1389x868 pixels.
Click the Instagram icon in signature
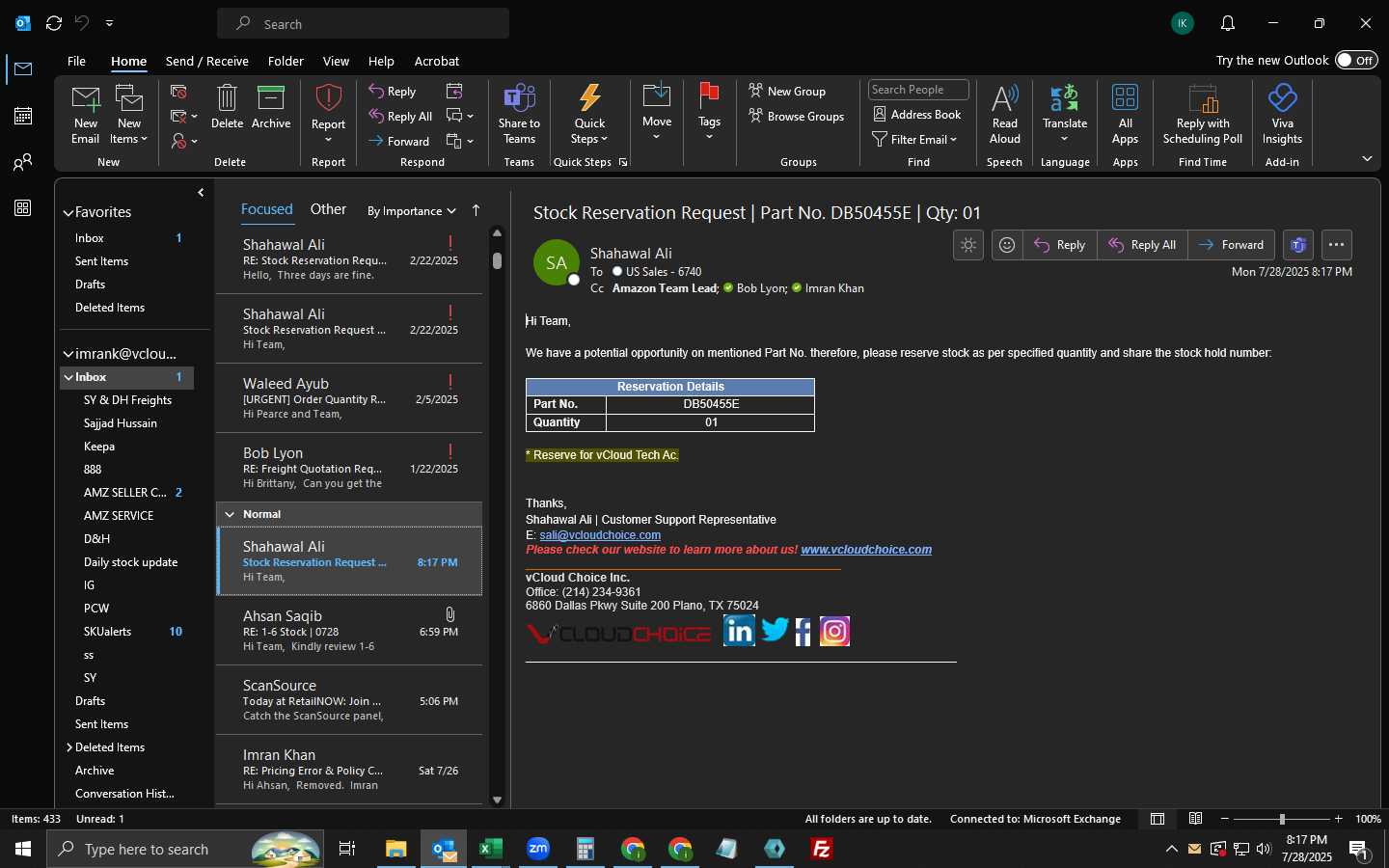click(834, 632)
